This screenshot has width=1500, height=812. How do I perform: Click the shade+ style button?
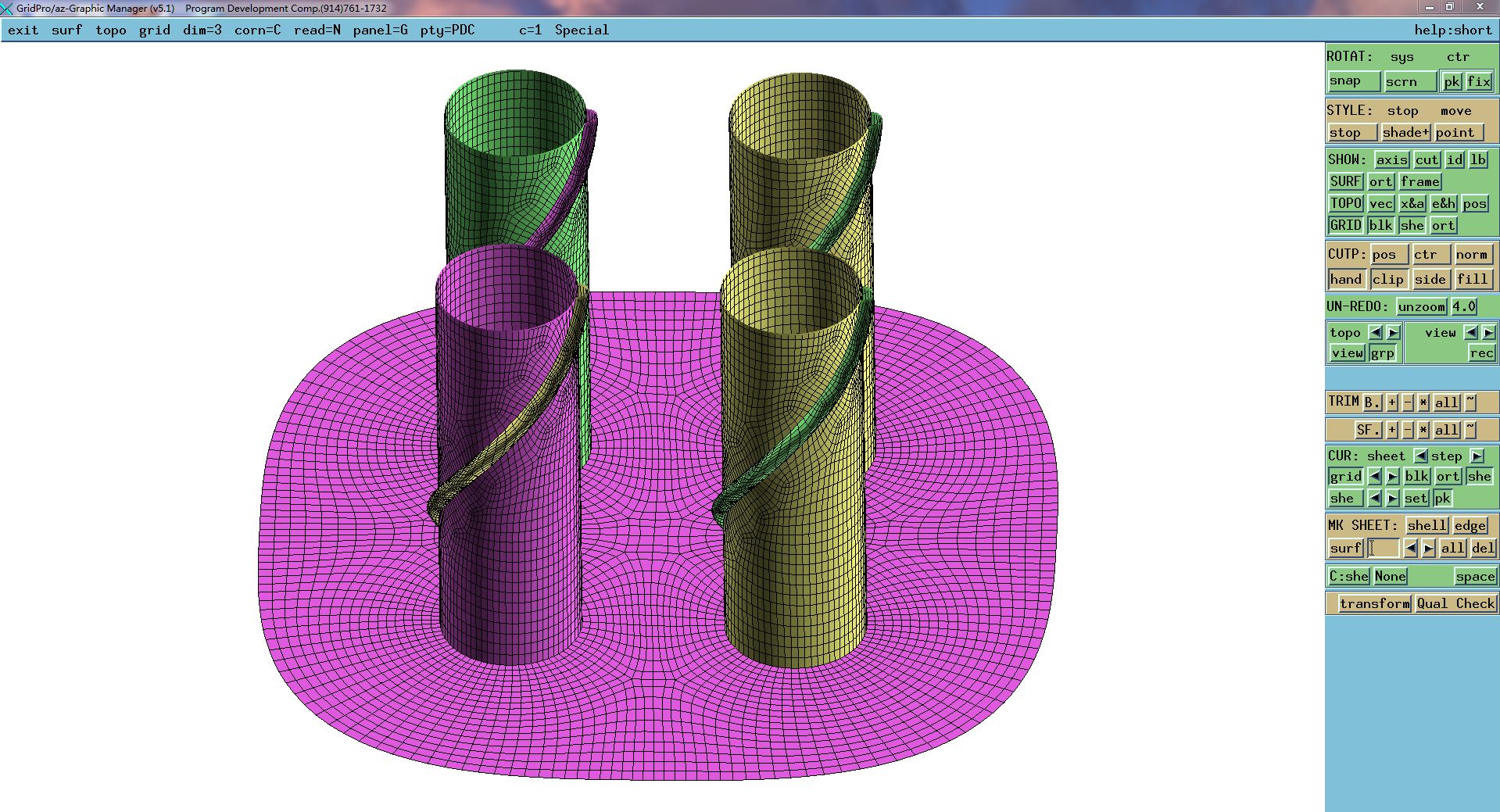1405,132
